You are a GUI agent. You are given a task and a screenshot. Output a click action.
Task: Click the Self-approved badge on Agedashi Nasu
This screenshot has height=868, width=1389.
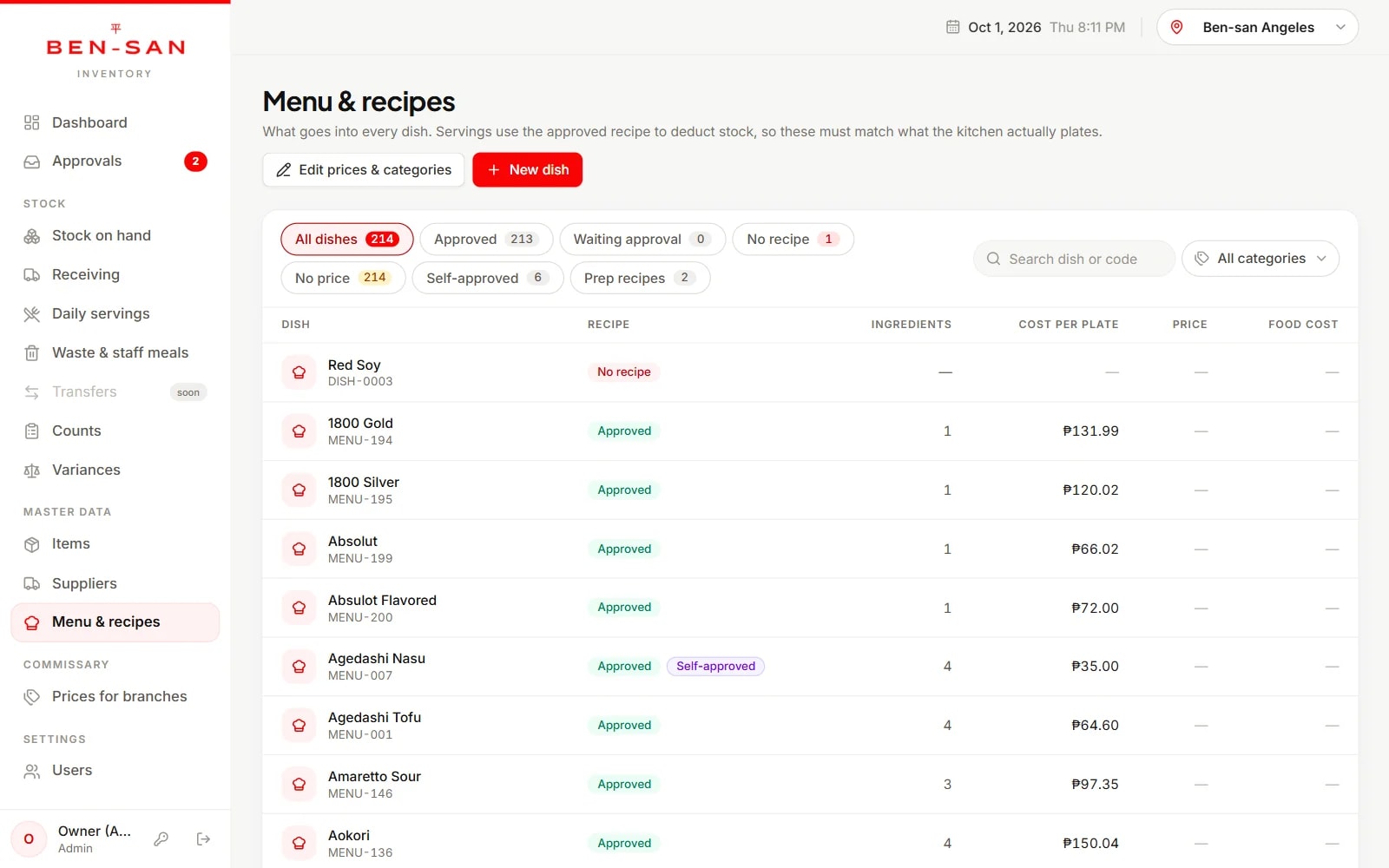click(715, 667)
